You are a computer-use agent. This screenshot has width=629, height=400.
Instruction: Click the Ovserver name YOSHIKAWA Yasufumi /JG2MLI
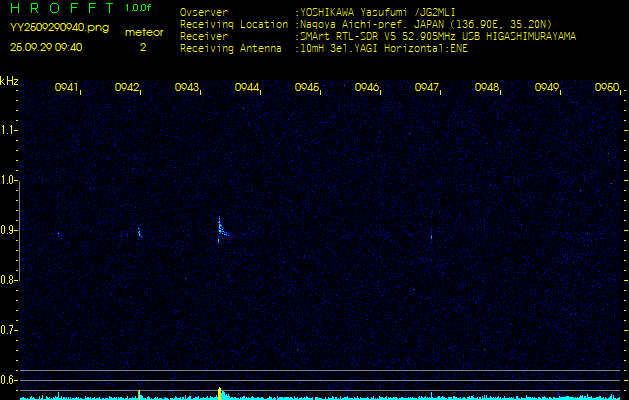coord(376,13)
